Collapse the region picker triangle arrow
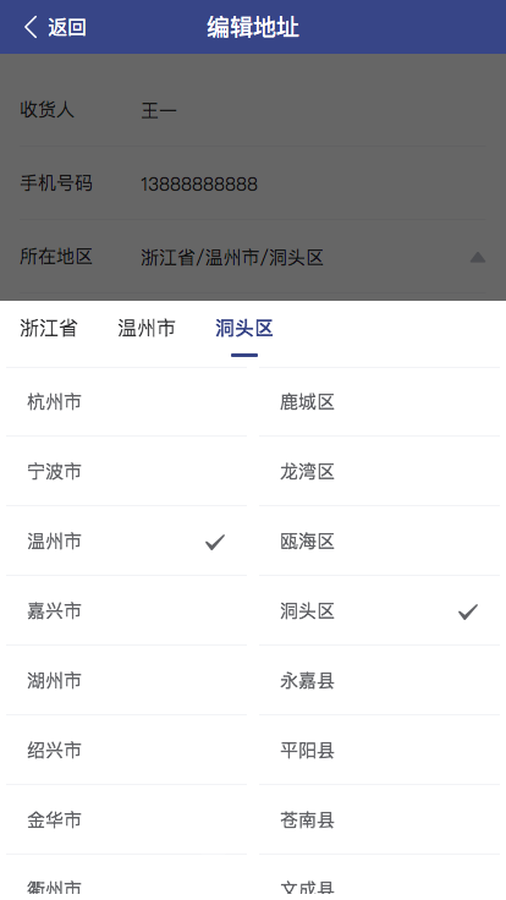This screenshot has height=900, width=506. click(478, 257)
